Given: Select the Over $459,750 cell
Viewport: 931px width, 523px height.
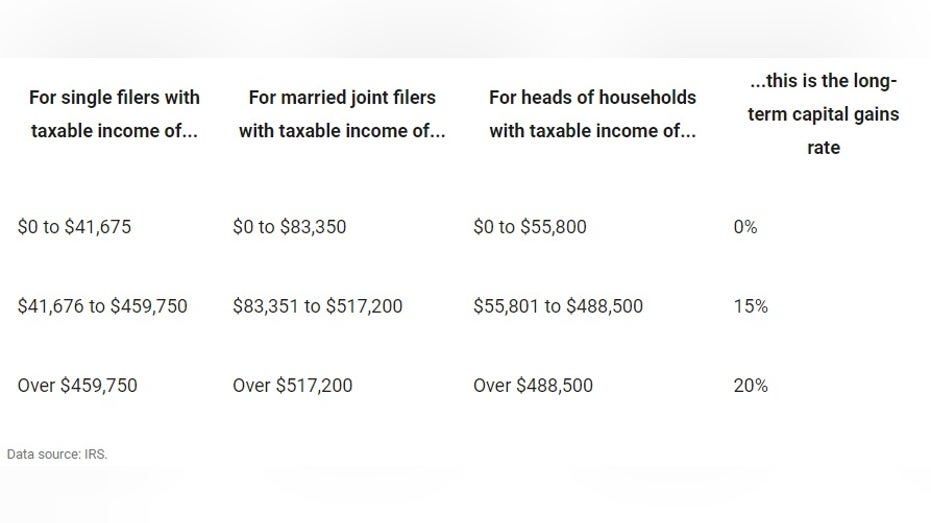Looking at the screenshot, I should (x=77, y=386).
